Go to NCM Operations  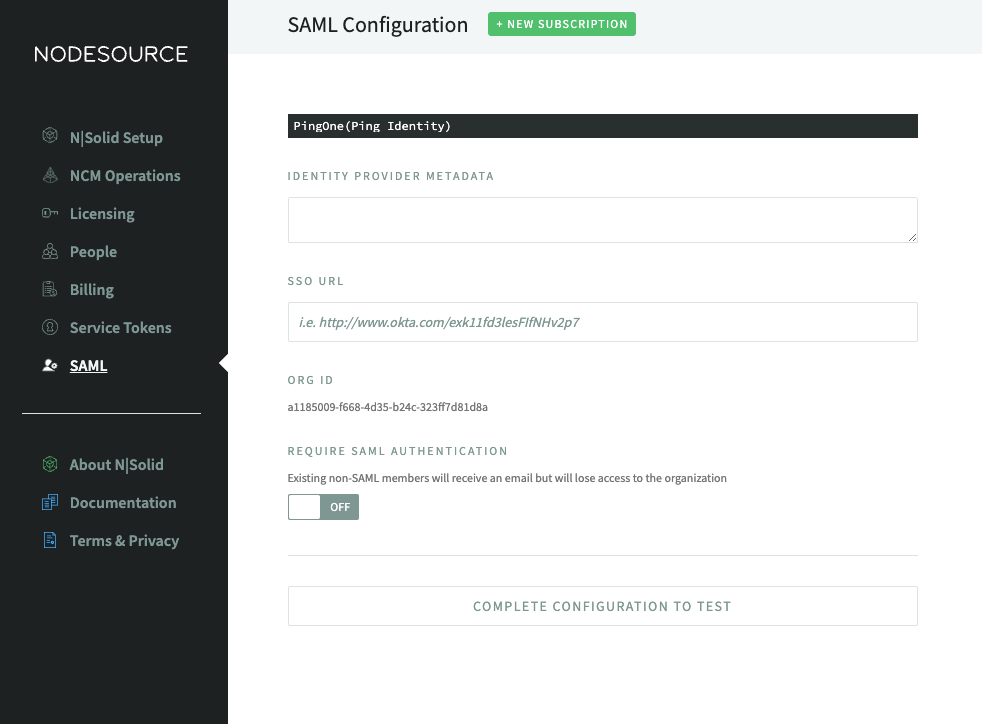[x=125, y=175]
